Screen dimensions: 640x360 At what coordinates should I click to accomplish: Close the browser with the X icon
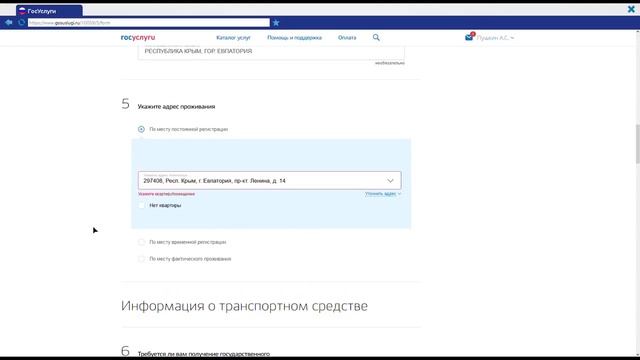pos(631,9)
